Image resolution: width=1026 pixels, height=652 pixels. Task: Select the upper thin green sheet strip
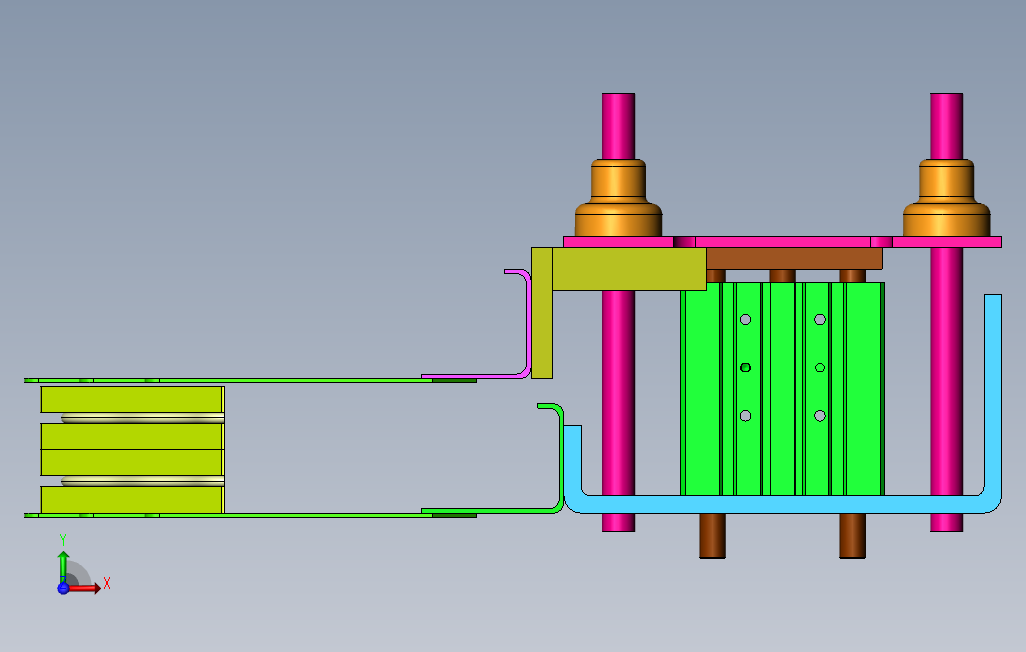click(x=250, y=380)
